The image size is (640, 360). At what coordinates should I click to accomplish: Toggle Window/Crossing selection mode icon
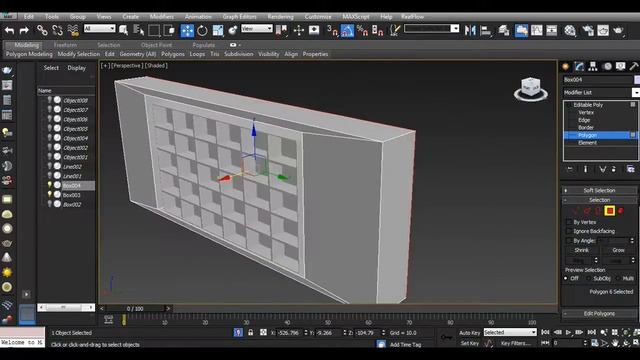click(169, 30)
